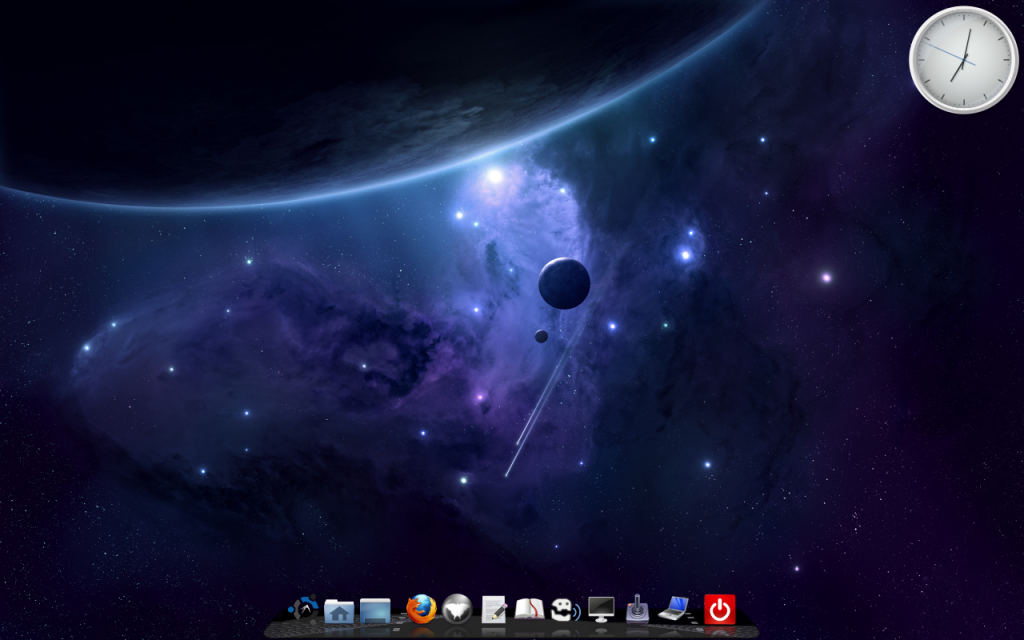Click the laptop icon in the dock
The image size is (1024, 640).
[x=673, y=608]
